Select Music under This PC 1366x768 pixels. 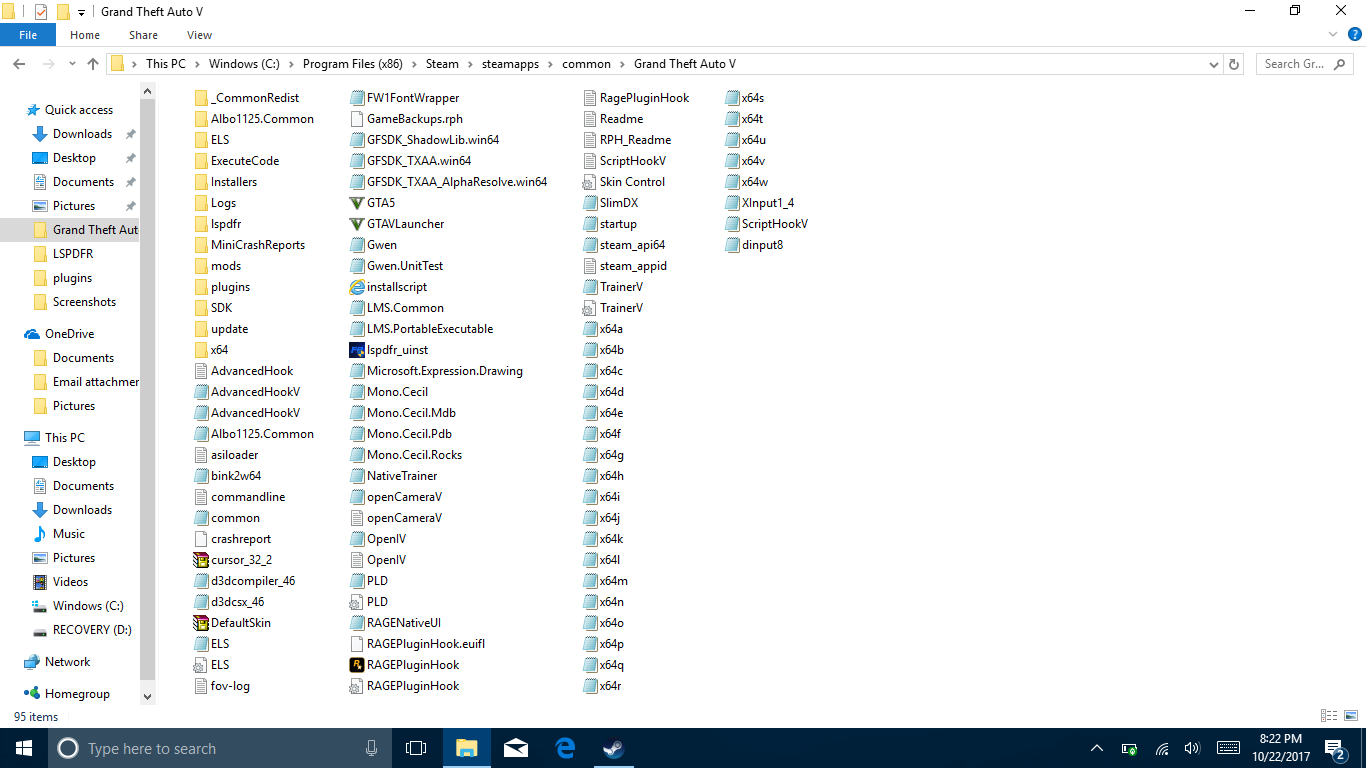tap(69, 534)
